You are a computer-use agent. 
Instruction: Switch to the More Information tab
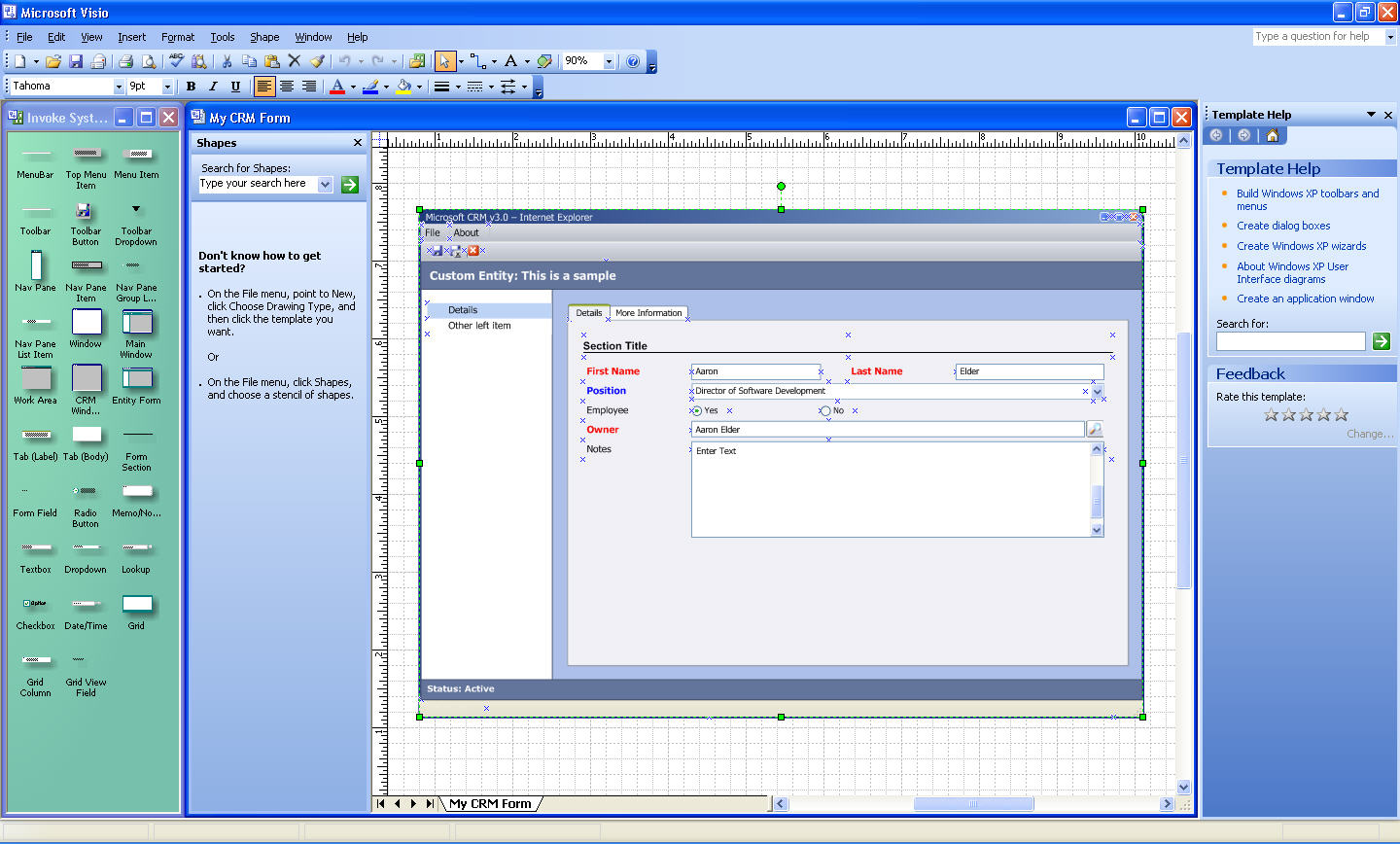click(648, 313)
